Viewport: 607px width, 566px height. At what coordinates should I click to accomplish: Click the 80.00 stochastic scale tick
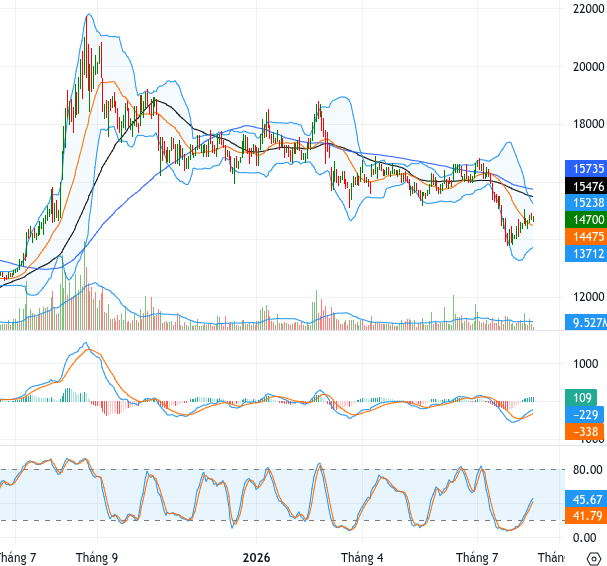click(588, 470)
